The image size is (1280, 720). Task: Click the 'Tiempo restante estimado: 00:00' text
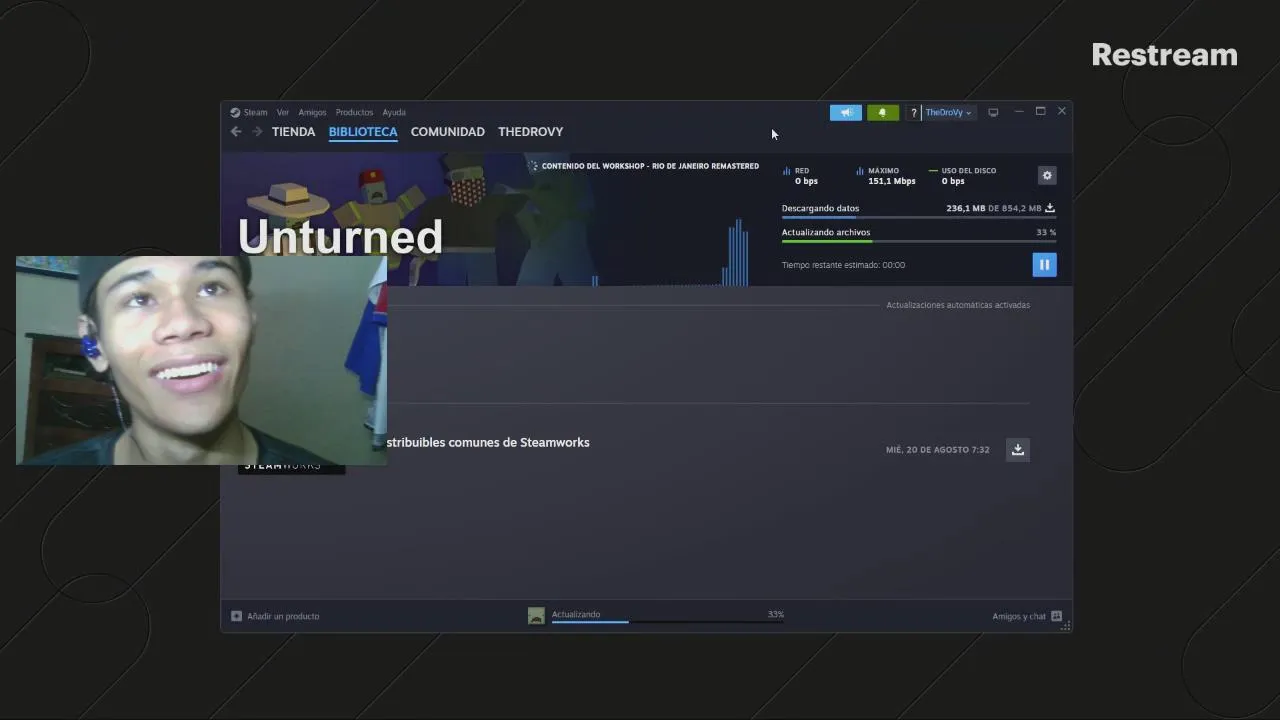(x=843, y=265)
